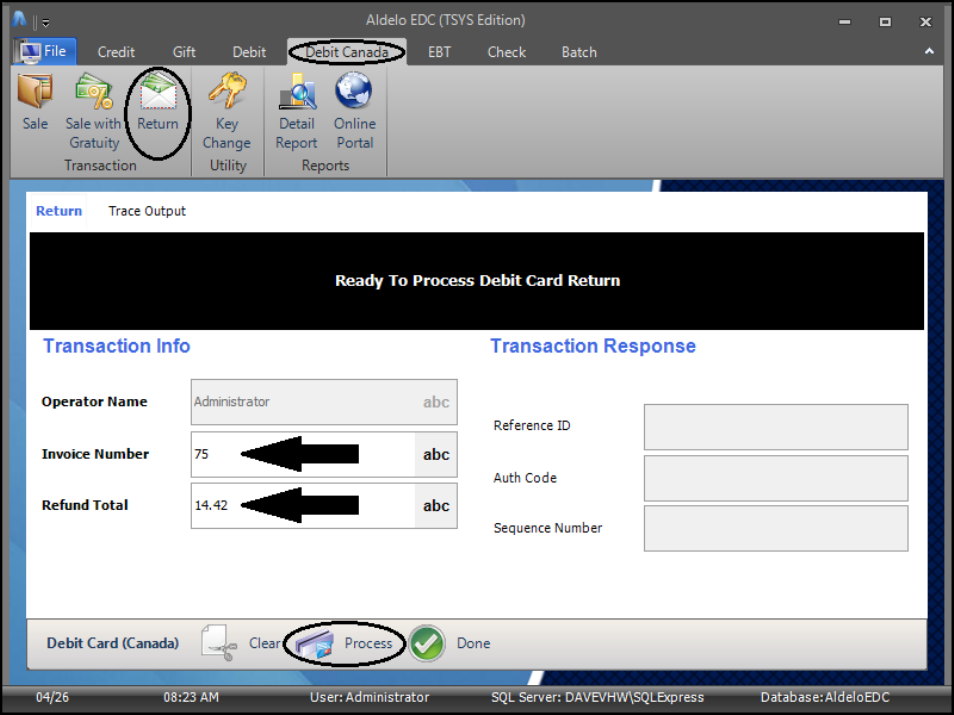Select the Debit Canada ribbon tab
Viewport: 954px width, 715px height.
click(x=347, y=52)
